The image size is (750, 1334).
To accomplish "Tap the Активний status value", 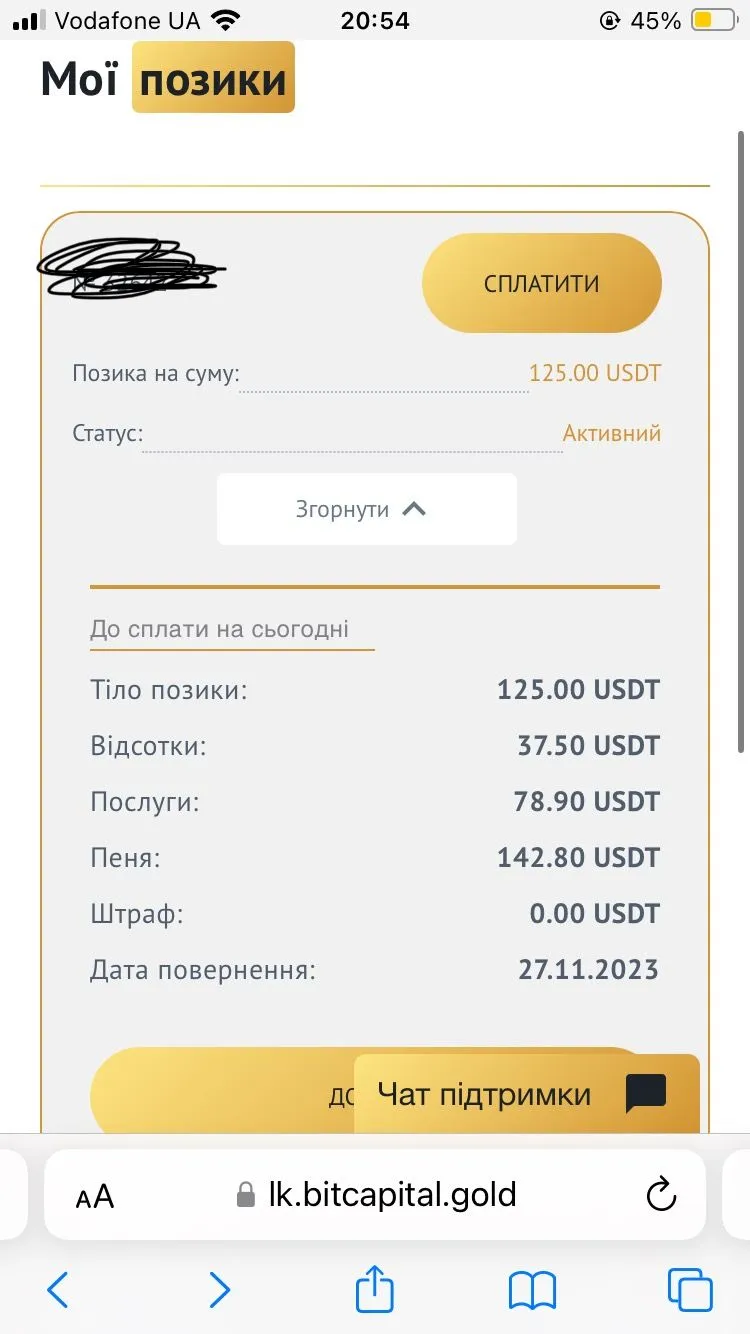I will pos(611,433).
